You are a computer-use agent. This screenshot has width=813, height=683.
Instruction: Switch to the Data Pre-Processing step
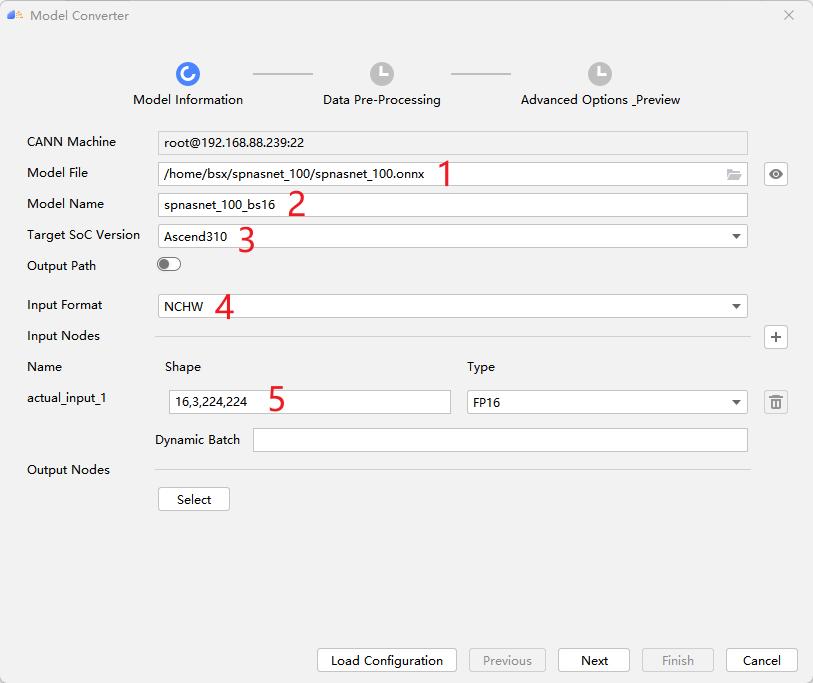click(x=380, y=99)
